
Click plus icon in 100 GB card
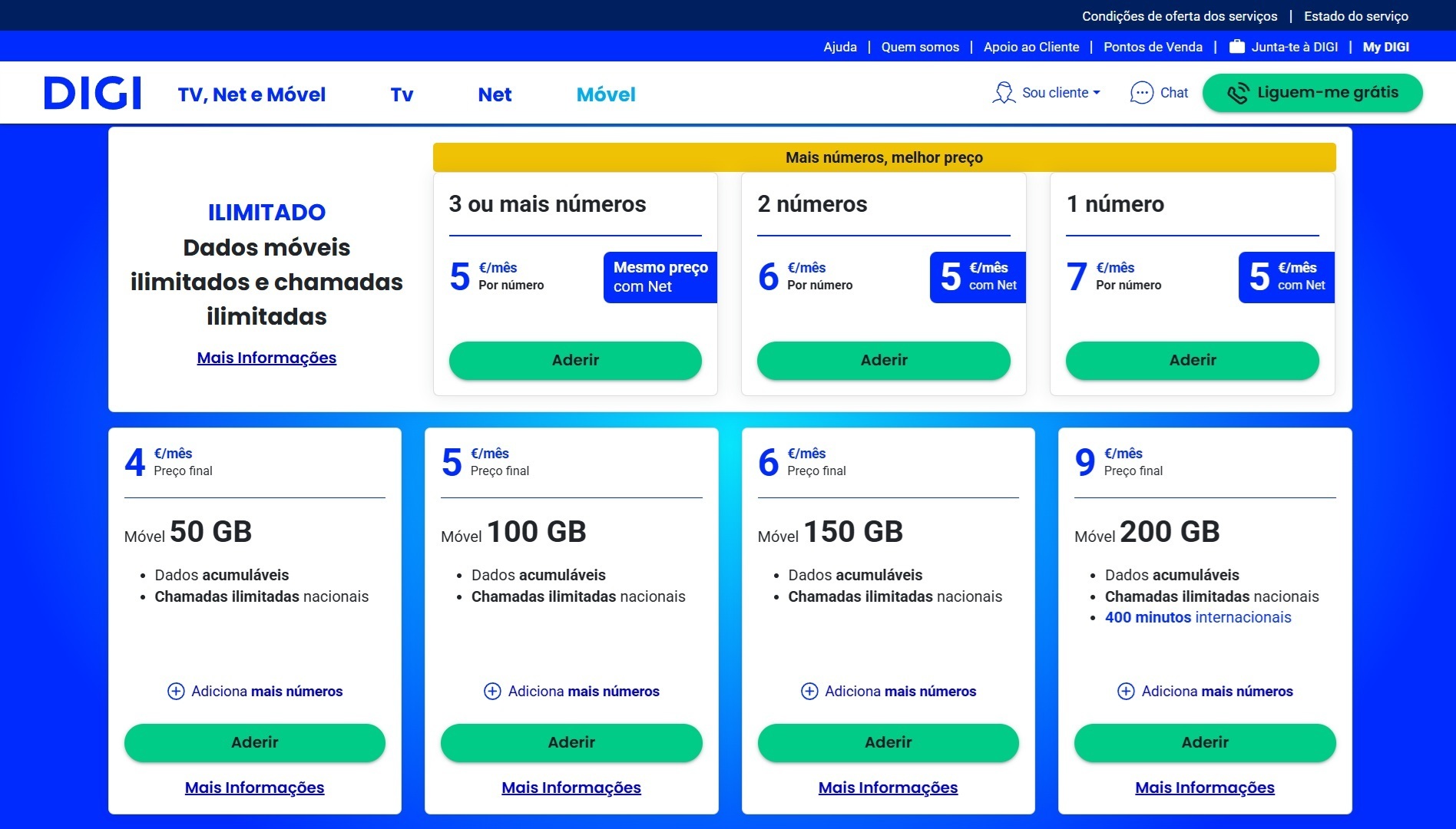(492, 691)
